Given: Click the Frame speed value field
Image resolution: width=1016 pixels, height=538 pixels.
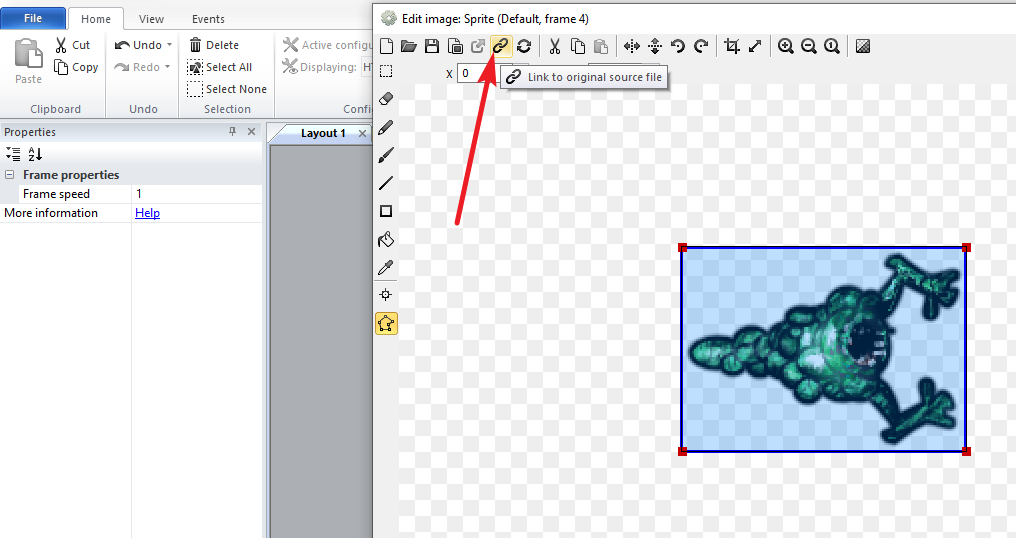Looking at the screenshot, I should 197,194.
